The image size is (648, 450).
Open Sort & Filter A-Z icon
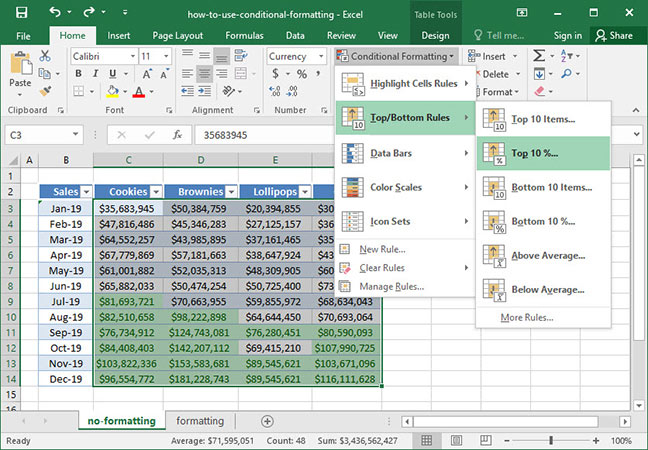(x=565, y=55)
